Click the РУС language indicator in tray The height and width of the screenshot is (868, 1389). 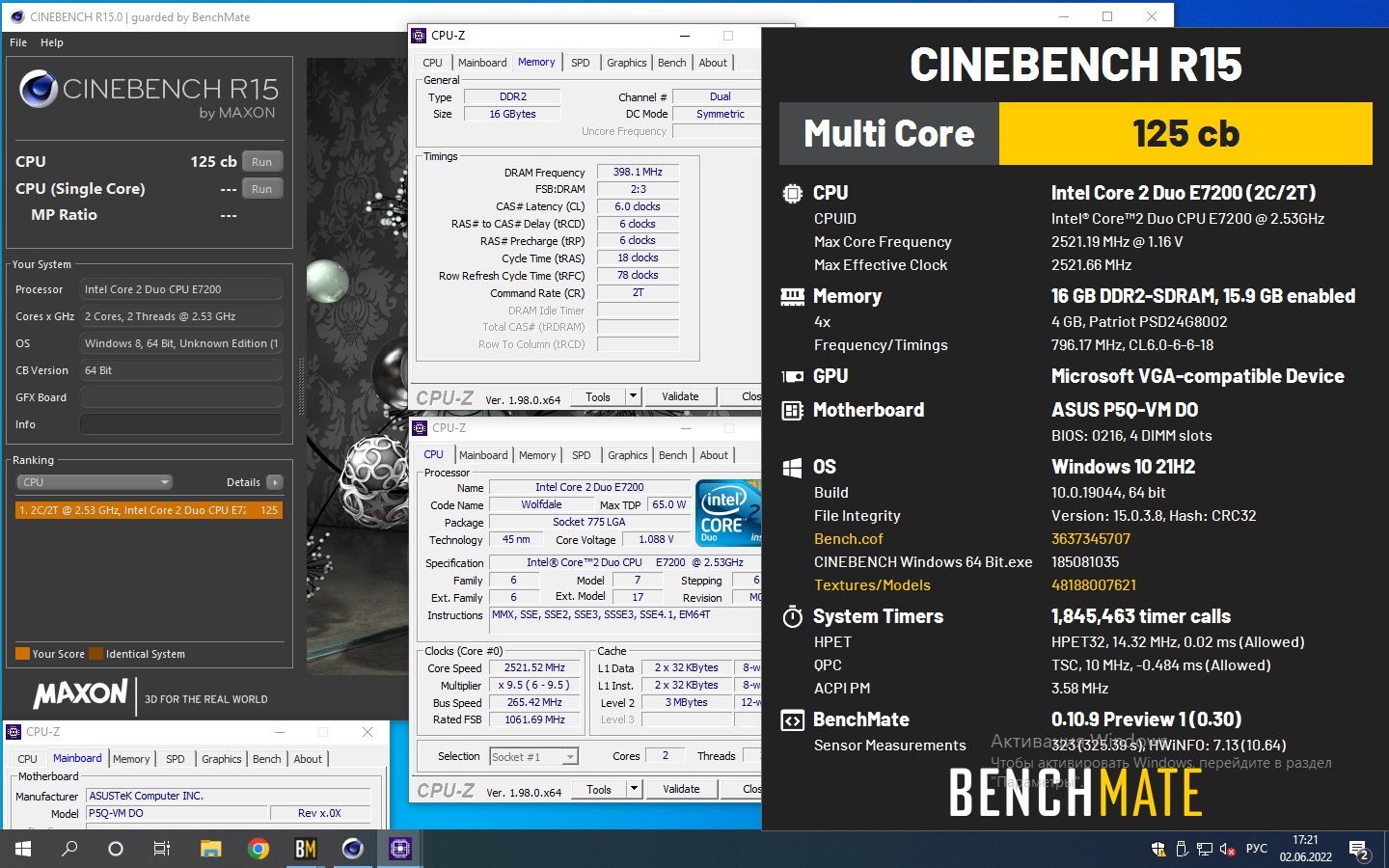(x=1257, y=849)
